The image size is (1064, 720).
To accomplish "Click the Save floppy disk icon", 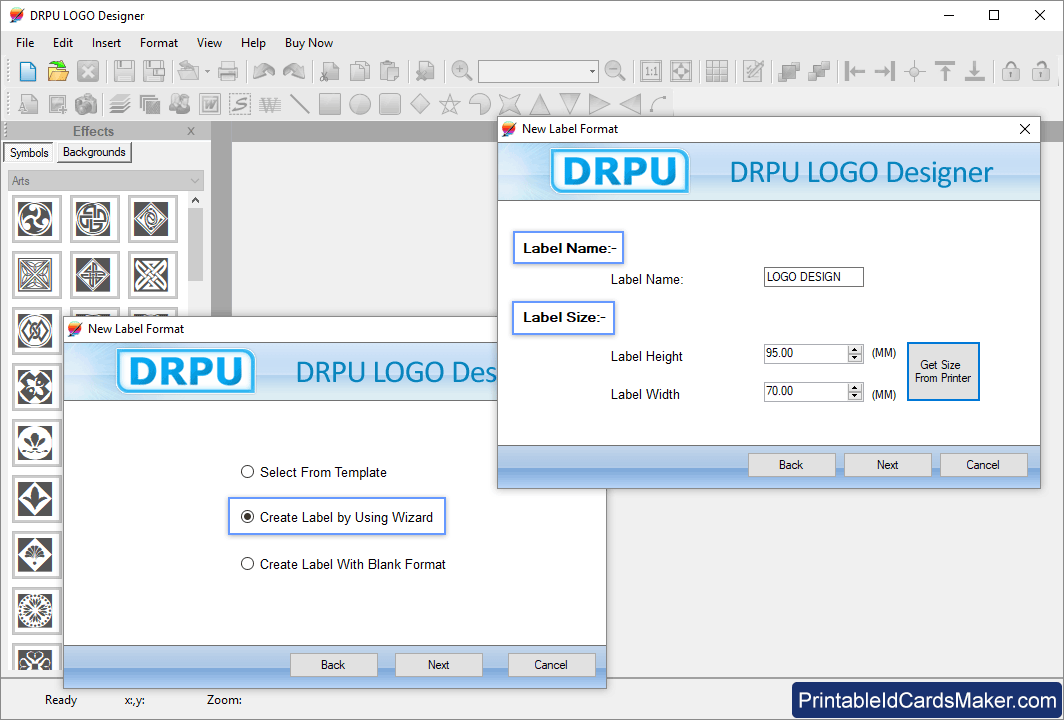I will 124,71.
